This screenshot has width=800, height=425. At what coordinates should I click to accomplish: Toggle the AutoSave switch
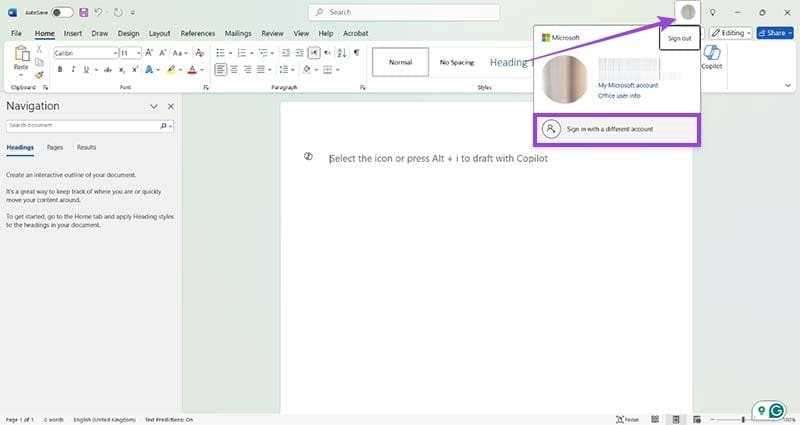[x=62, y=12]
